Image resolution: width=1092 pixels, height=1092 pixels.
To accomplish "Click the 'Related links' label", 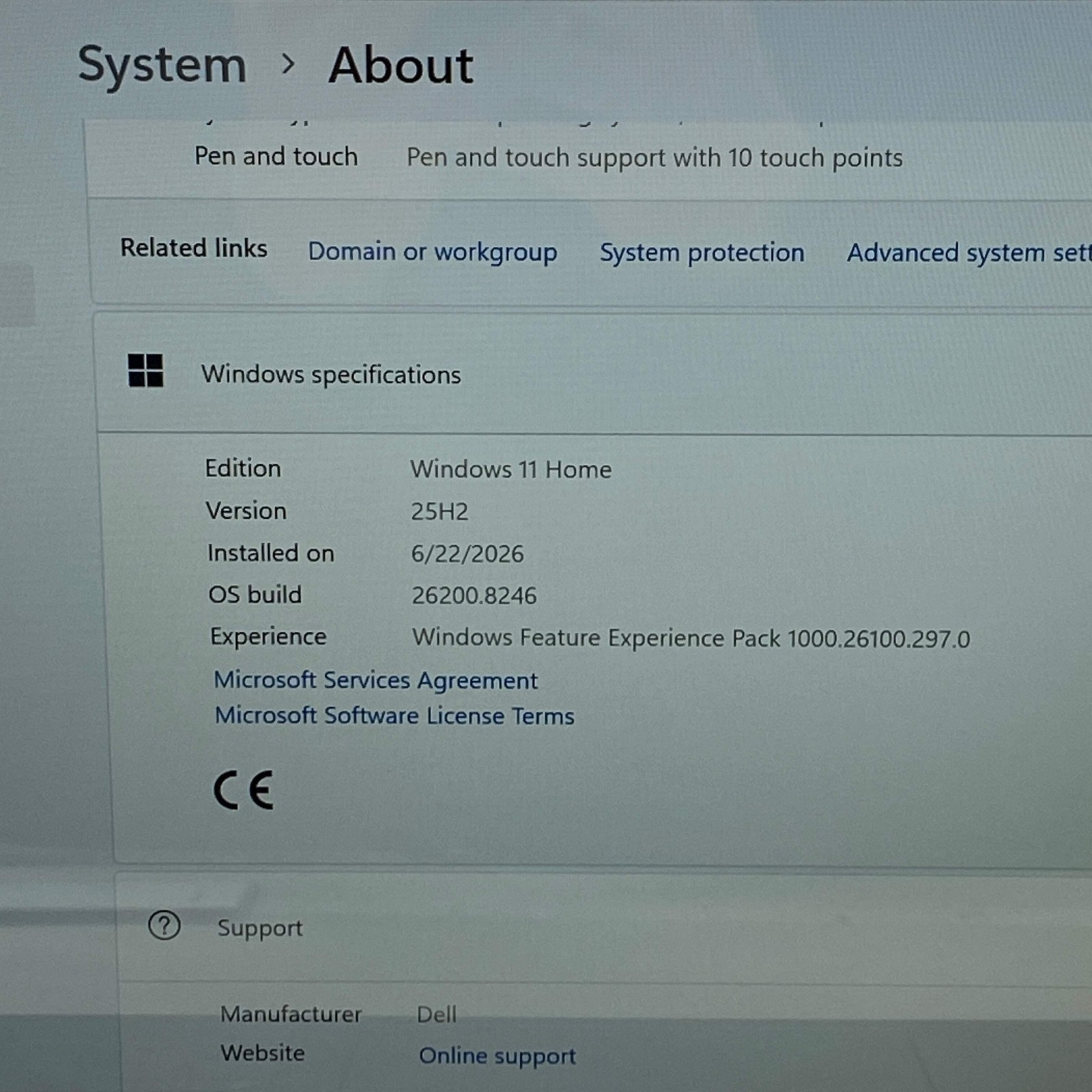I will [194, 248].
